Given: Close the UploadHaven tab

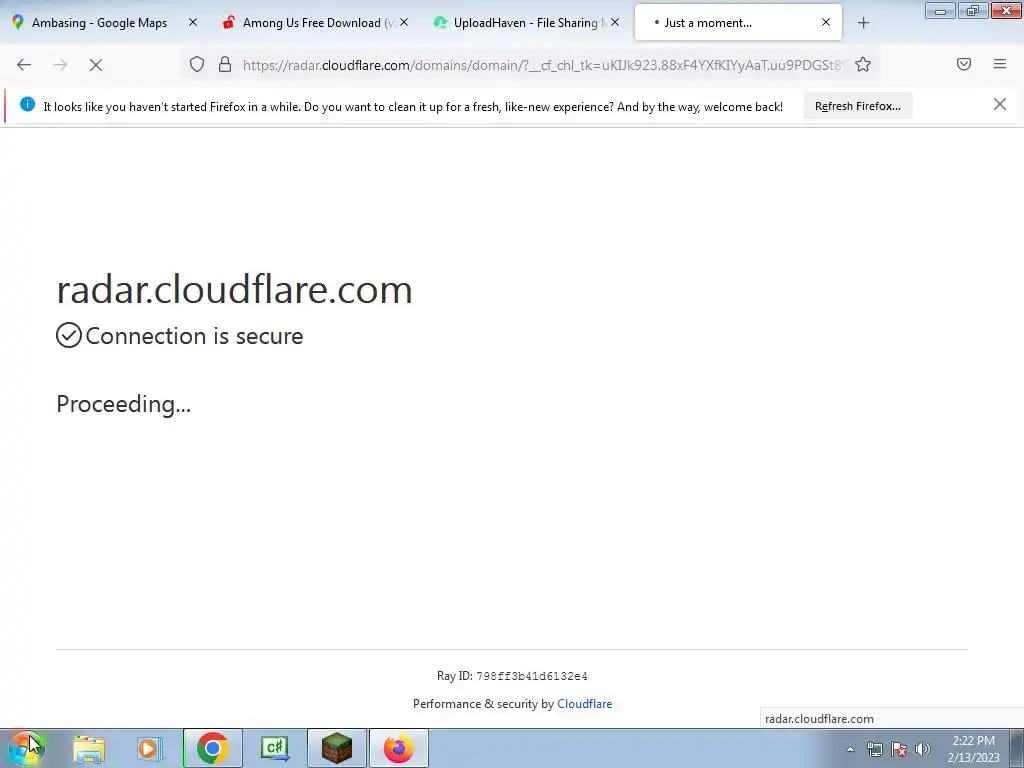Looking at the screenshot, I should (x=615, y=23).
